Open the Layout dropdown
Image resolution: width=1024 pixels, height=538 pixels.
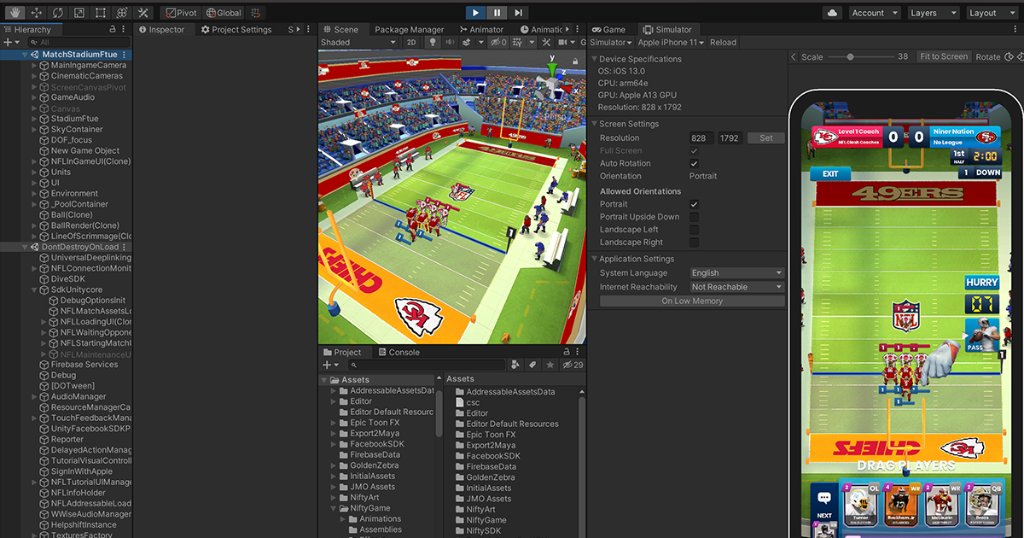(x=991, y=12)
